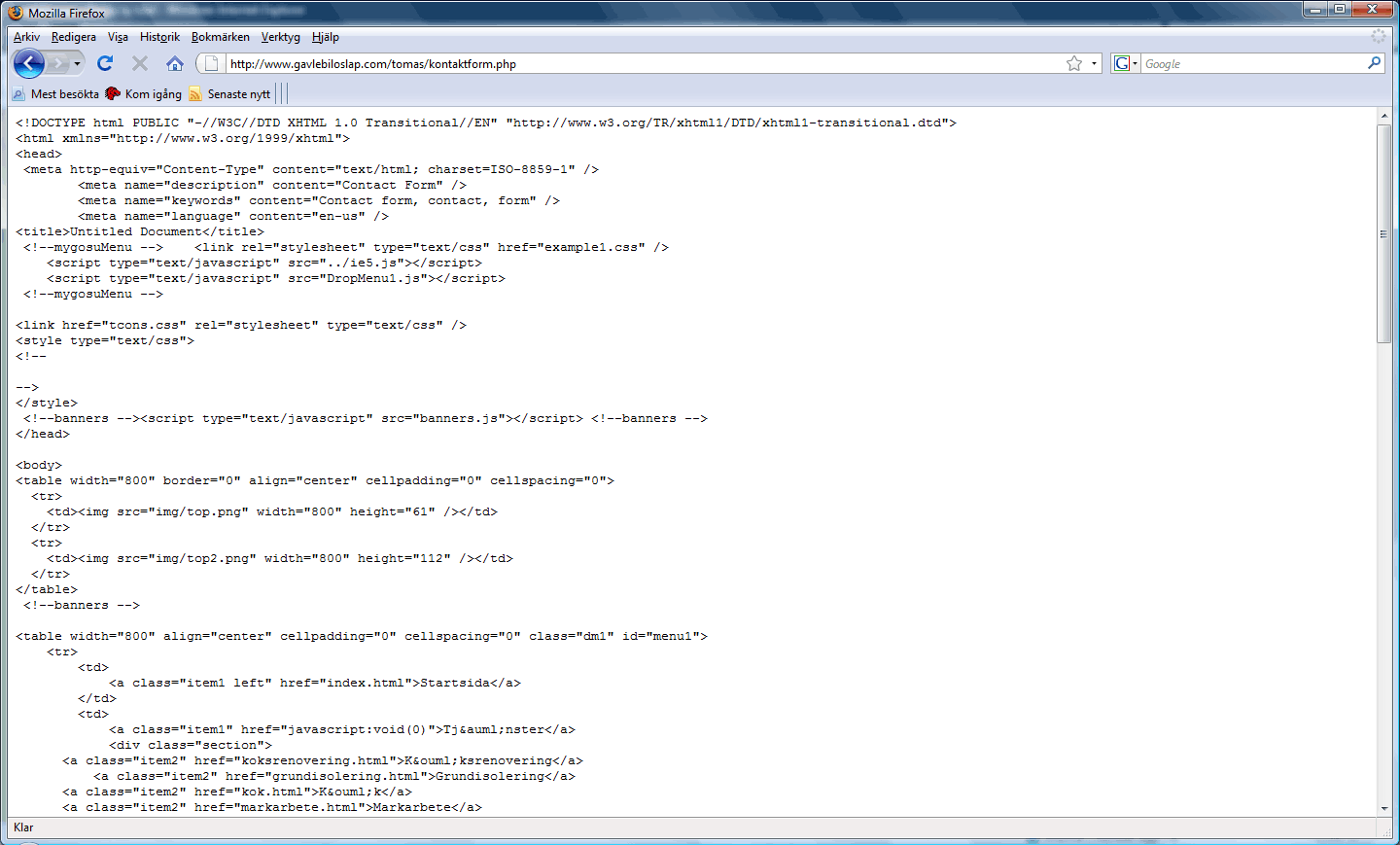Click the href="index.html" Startsida line
The width and height of the screenshot is (1400, 845).
315,683
